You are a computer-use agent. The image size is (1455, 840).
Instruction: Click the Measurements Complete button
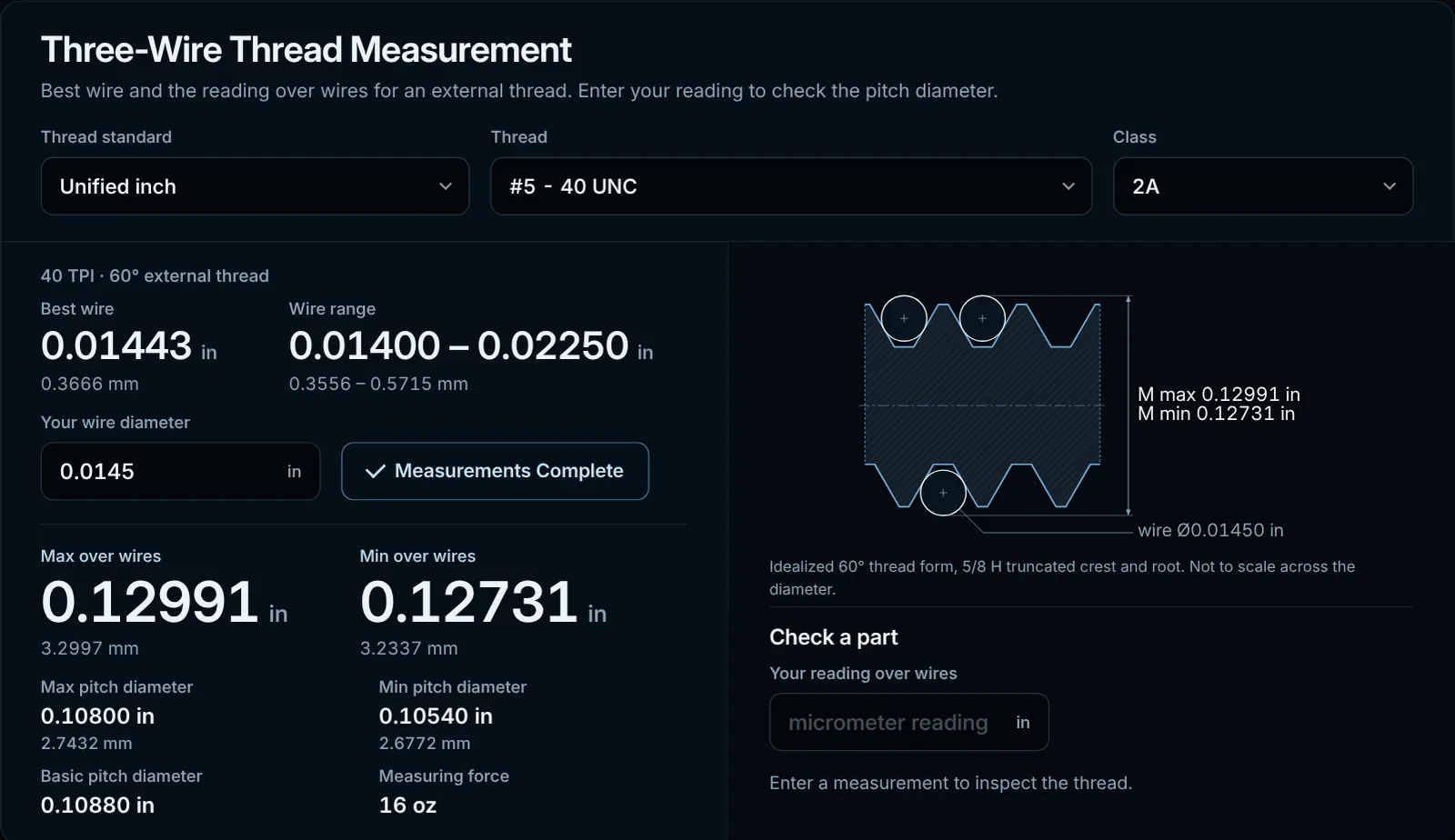pos(495,471)
